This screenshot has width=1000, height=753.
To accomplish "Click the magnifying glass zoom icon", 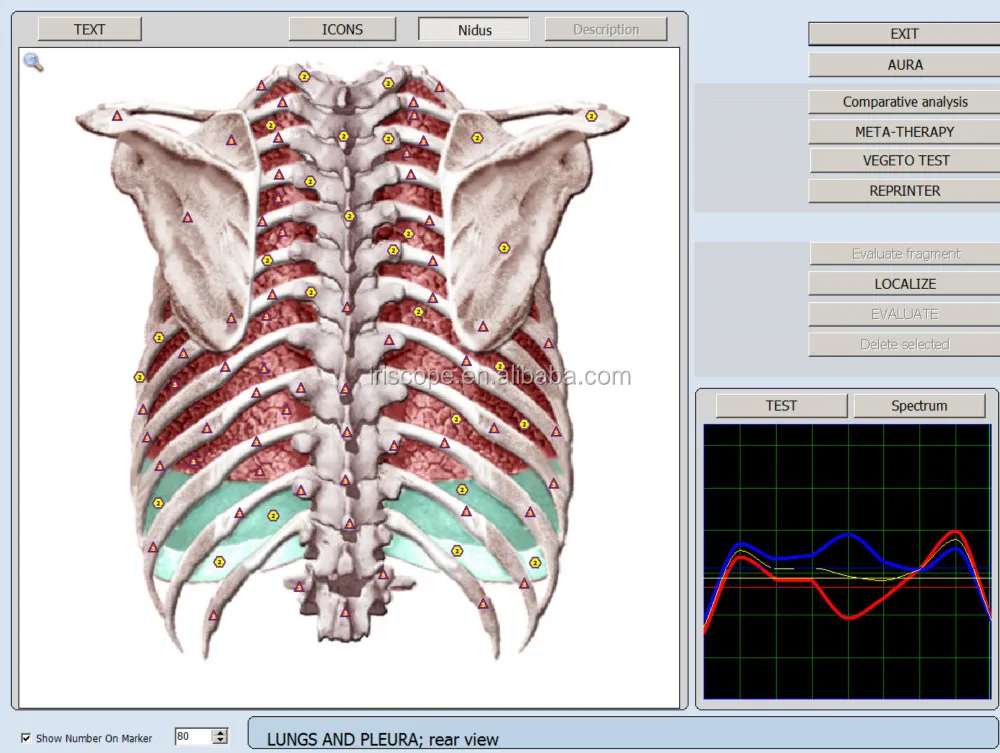I will 33,62.
